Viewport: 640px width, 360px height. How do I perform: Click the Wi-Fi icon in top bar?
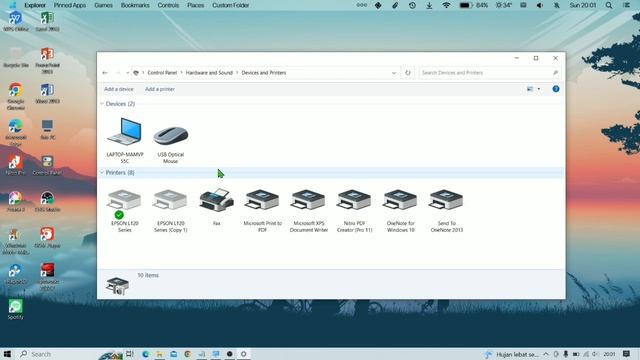click(446, 5)
